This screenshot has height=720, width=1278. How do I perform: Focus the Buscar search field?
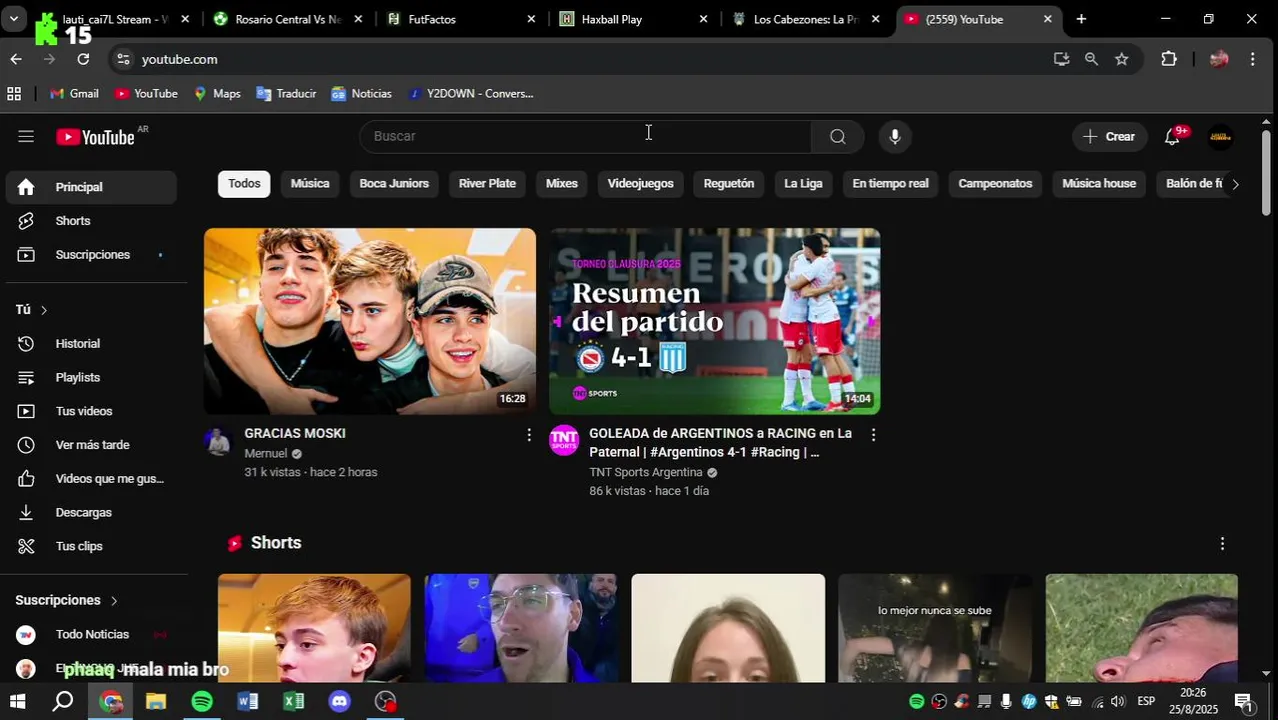click(x=585, y=137)
